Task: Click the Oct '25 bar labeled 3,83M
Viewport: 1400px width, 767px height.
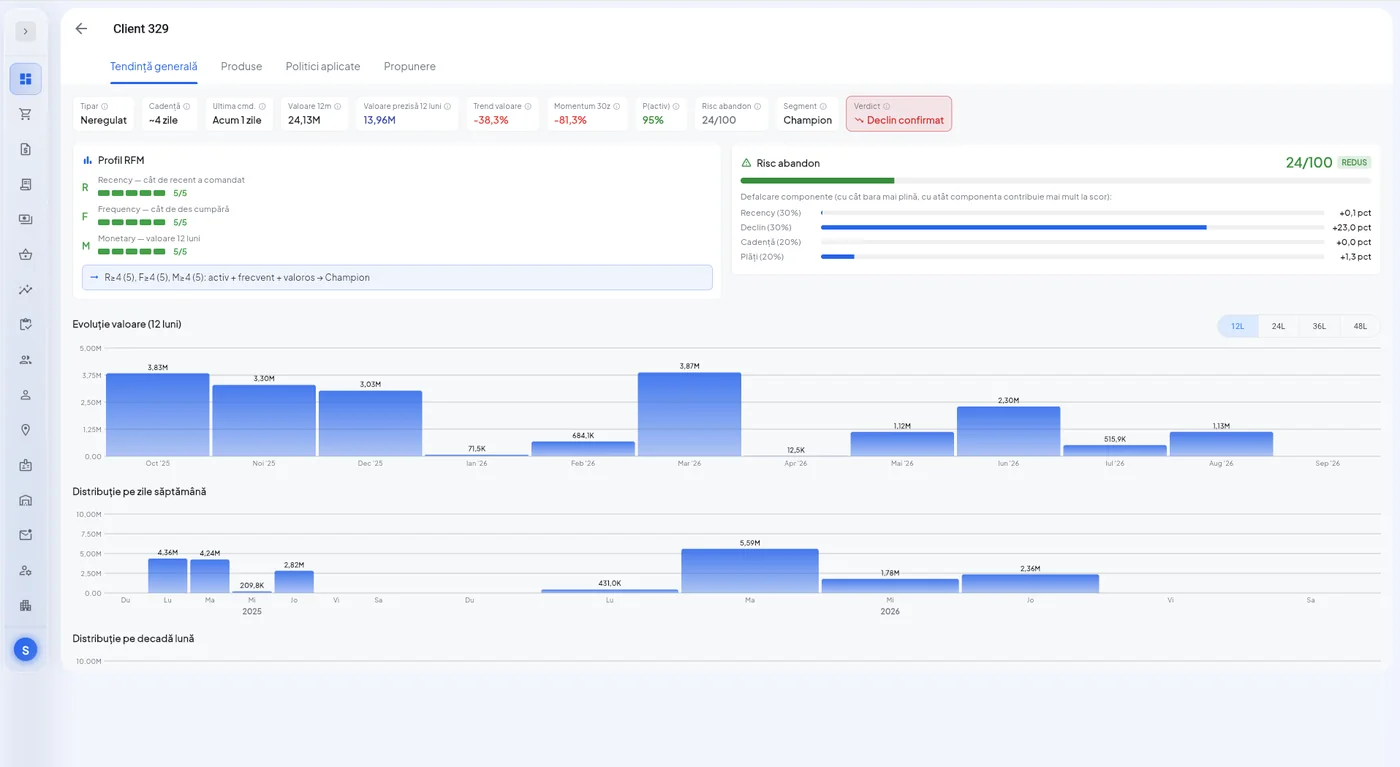Action: tap(158, 414)
